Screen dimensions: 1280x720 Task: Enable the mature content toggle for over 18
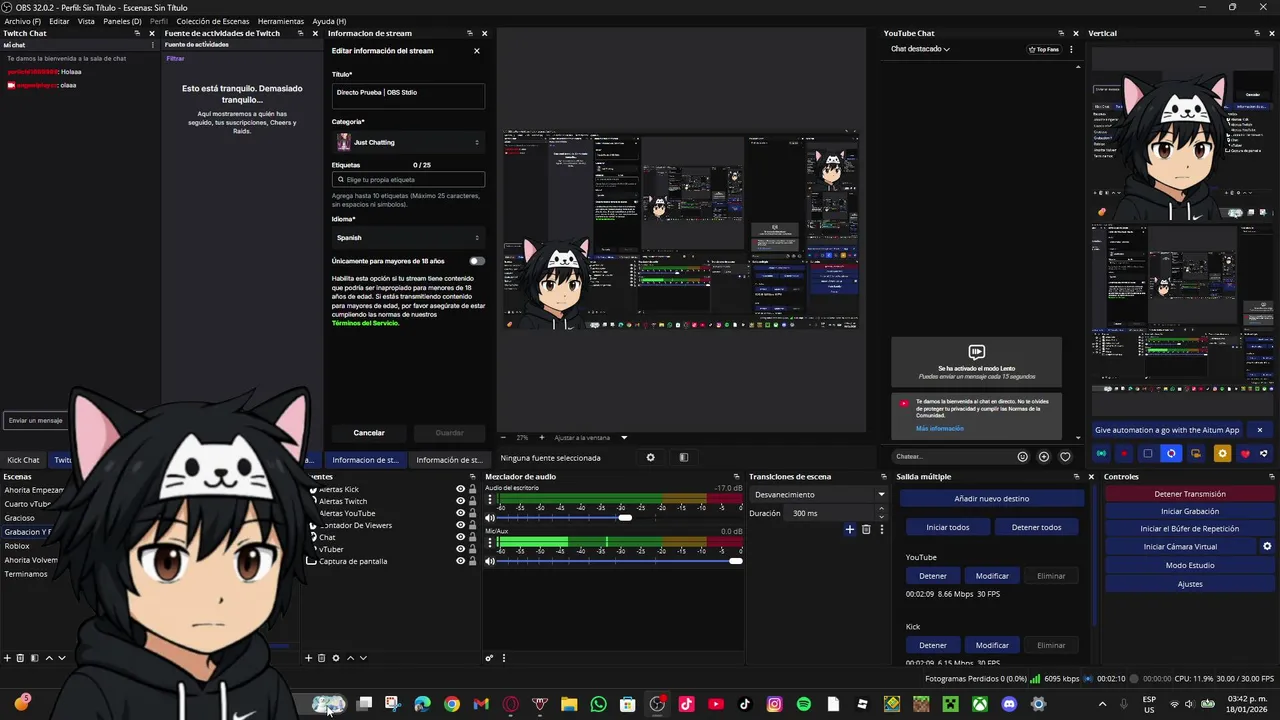[477, 261]
